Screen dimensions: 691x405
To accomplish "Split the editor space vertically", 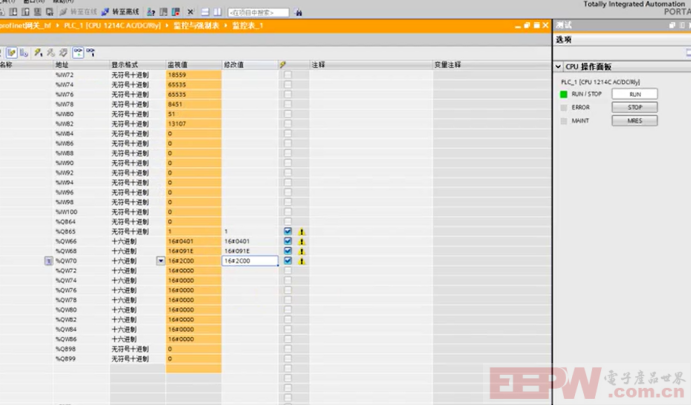I will (x=217, y=12).
